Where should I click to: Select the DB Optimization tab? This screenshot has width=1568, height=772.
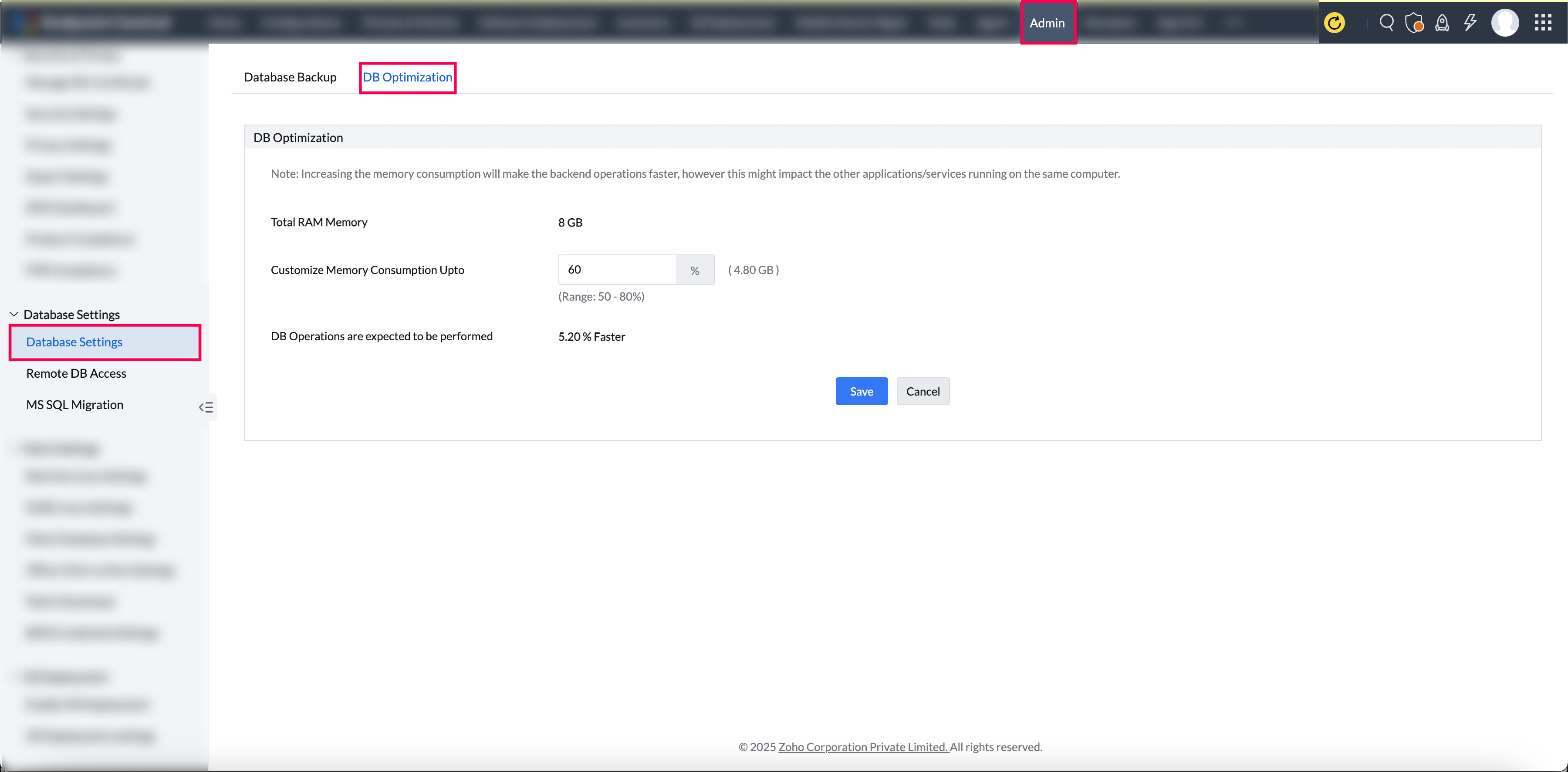click(407, 77)
